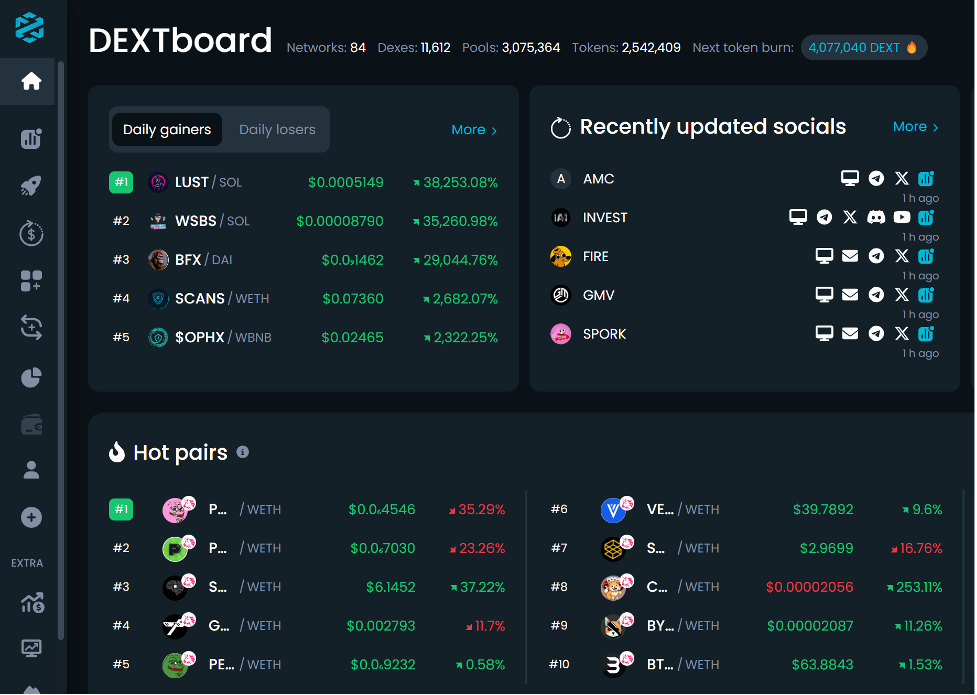Open the home icon in sidebar
Viewport: 977px width, 695px height.
(x=31, y=81)
